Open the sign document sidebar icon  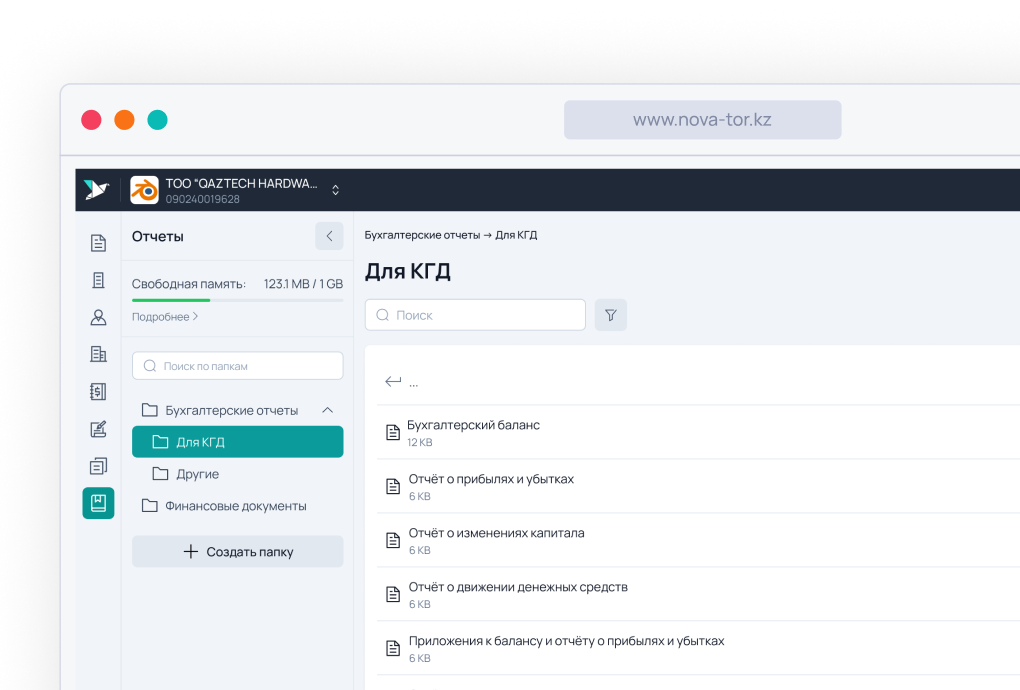point(98,429)
